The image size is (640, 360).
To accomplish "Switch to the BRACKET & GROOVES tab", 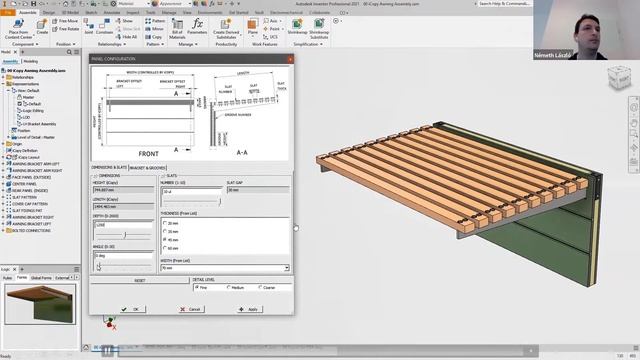I will (148, 168).
